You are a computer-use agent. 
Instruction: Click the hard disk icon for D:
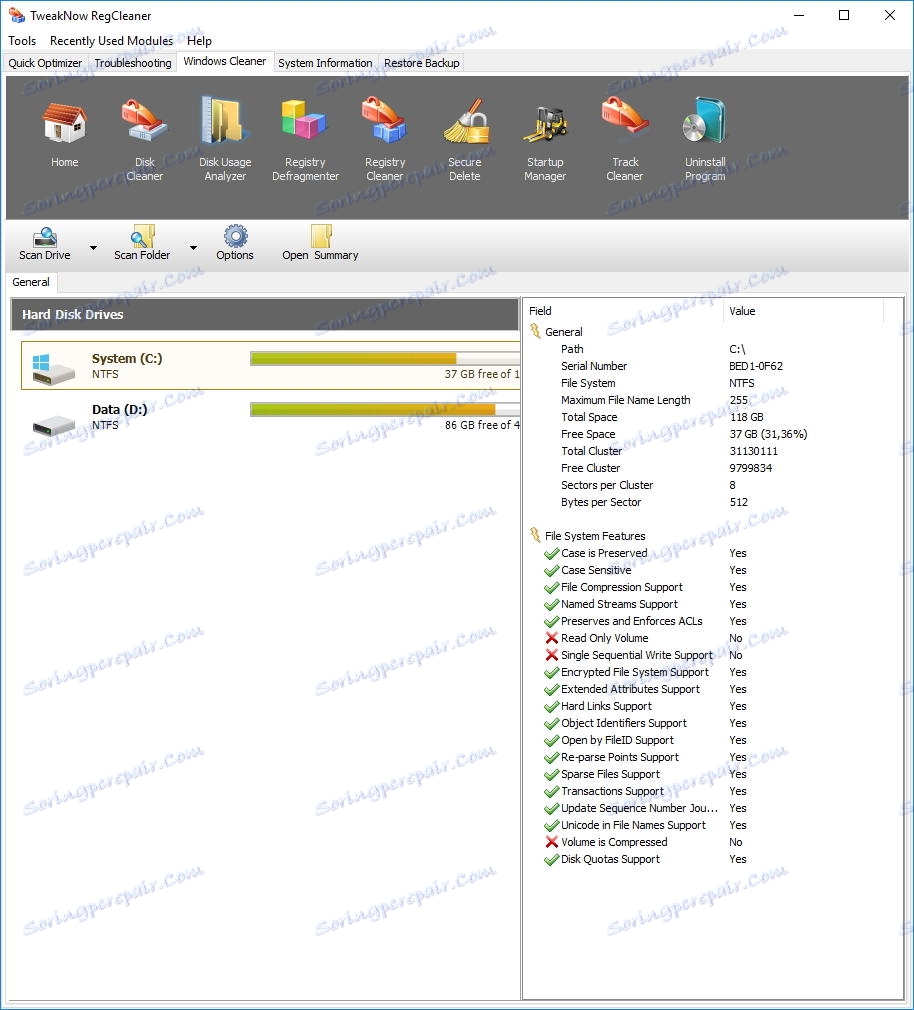tap(53, 425)
